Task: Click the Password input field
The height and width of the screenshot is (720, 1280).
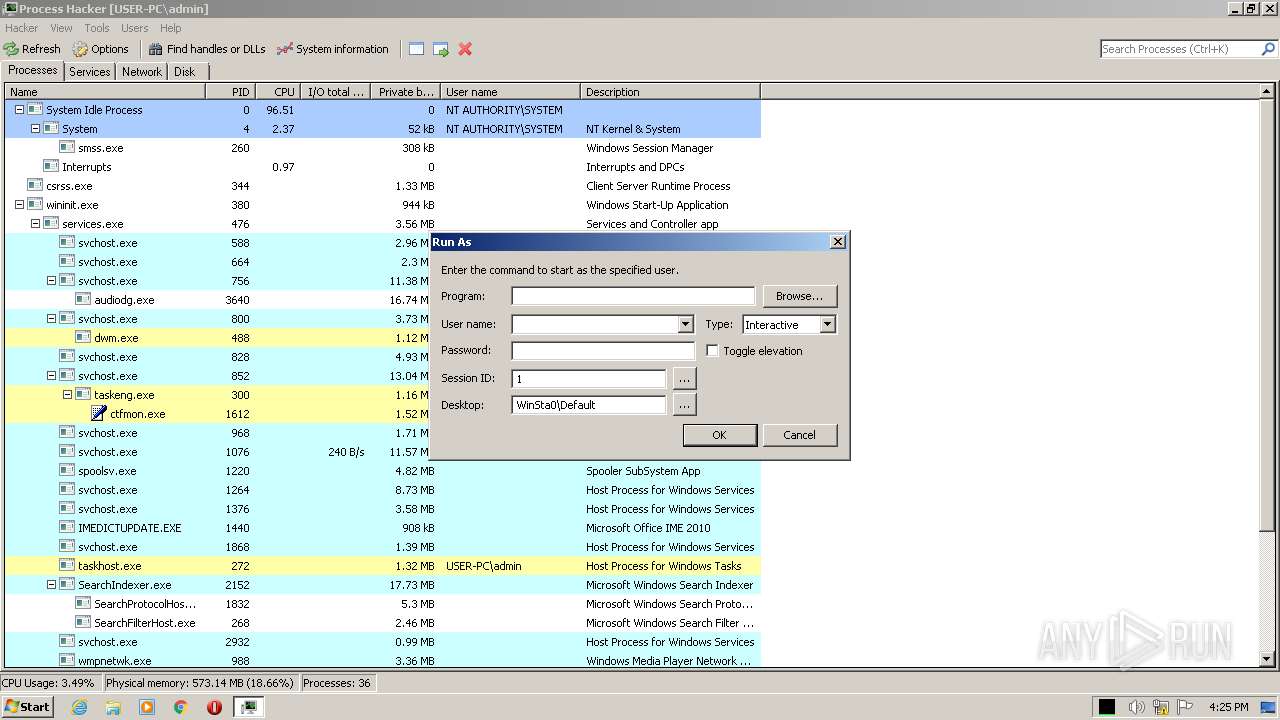Action: (x=603, y=351)
